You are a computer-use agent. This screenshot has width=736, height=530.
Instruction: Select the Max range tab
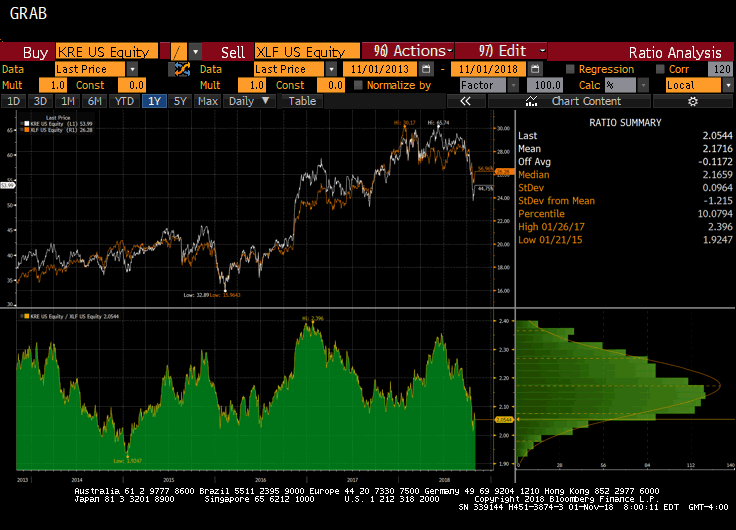(x=207, y=101)
